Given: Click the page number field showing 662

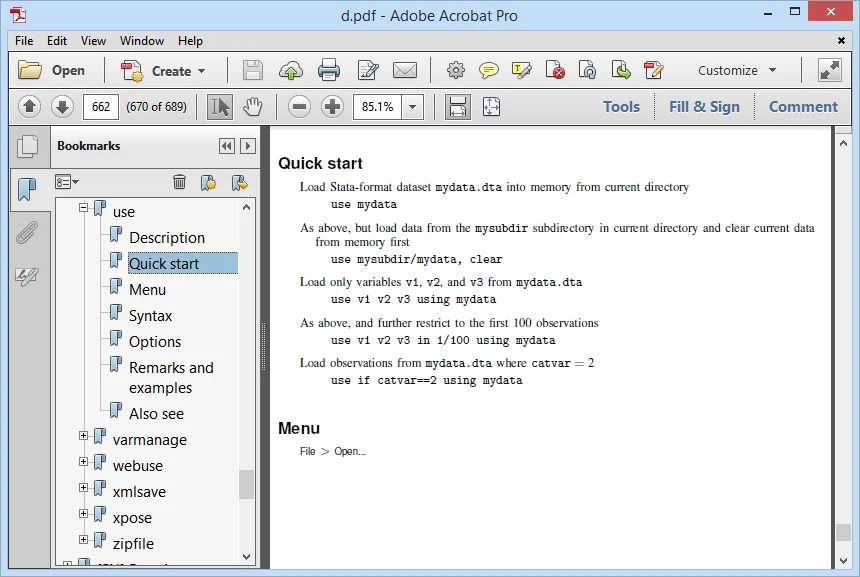Looking at the screenshot, I should coord(100,106).
